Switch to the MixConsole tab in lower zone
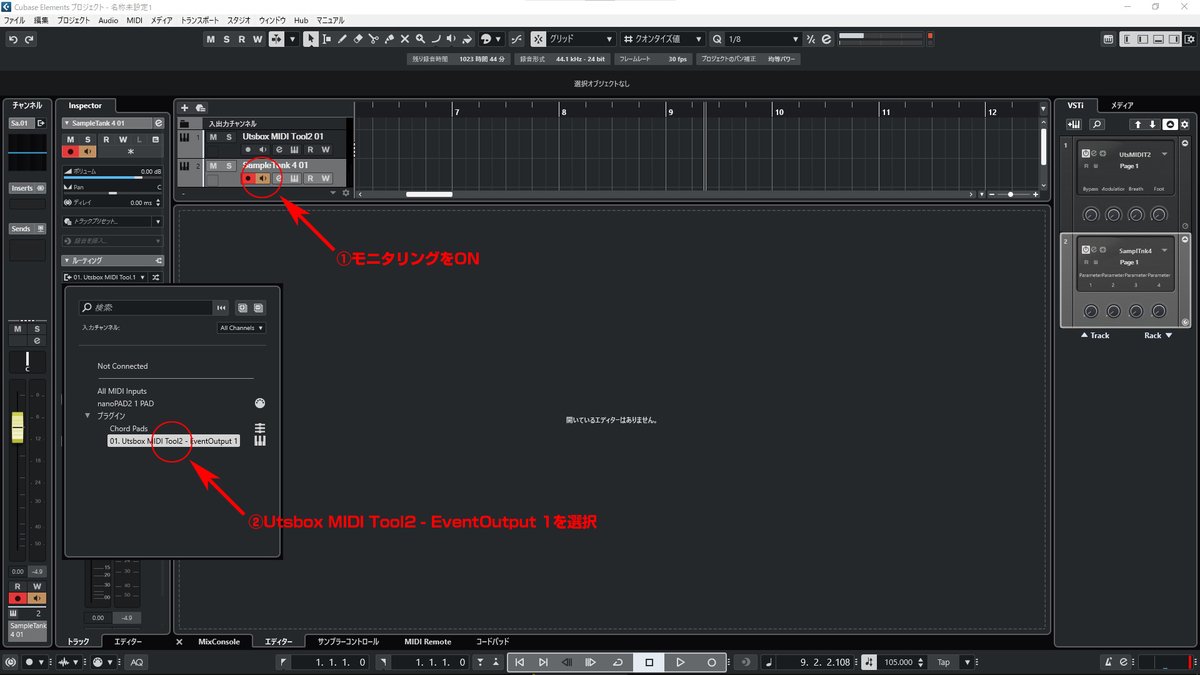 [x=218, y=641]
